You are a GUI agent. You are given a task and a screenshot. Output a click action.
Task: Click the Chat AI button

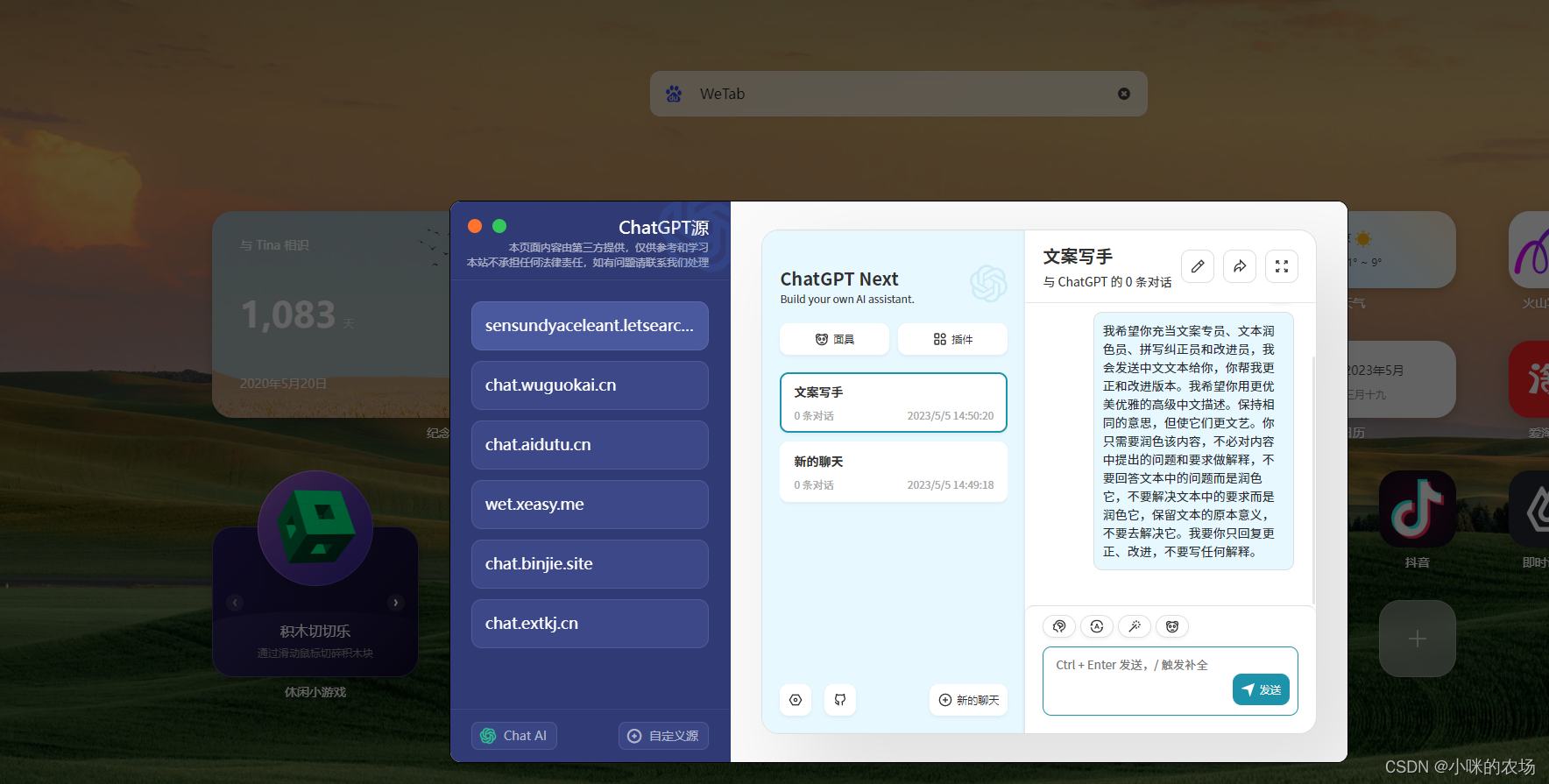514,736
